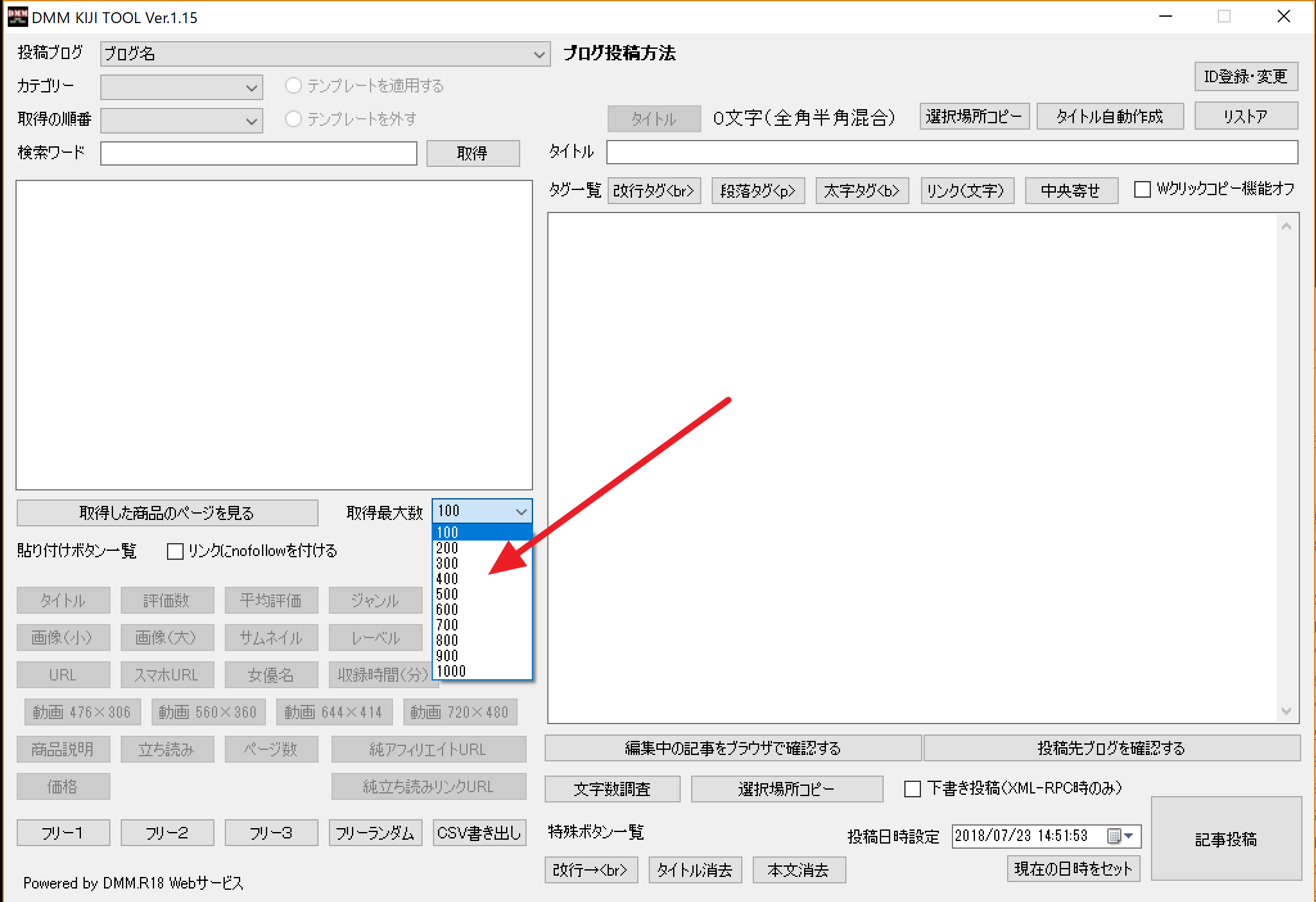The height and width of the screenshot is (902, 1316).
Task: Enable Wクリックコピー機能オフ checkbox
Action: coord(1142,189)
